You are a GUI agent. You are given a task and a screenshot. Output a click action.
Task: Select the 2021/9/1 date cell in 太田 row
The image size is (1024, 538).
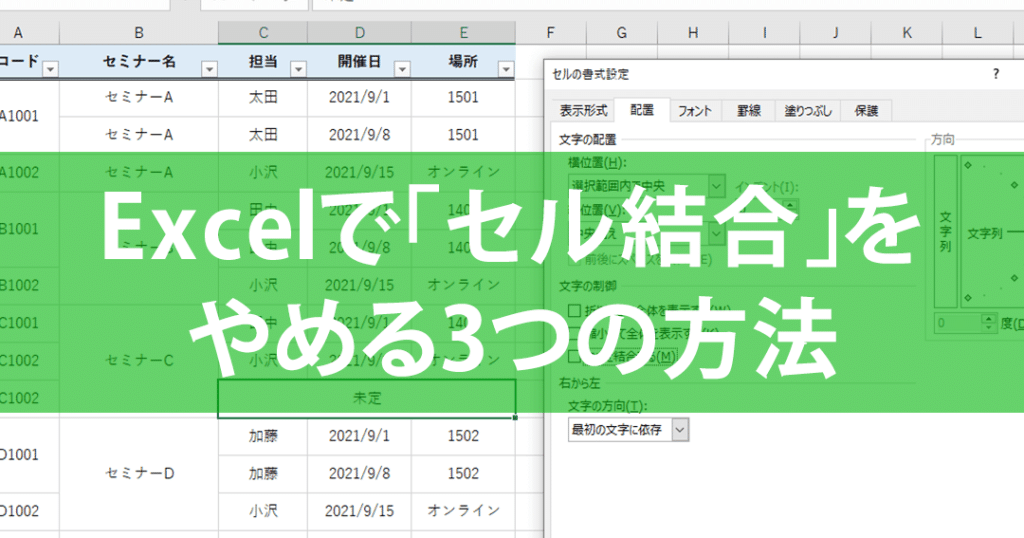(359, 97)
